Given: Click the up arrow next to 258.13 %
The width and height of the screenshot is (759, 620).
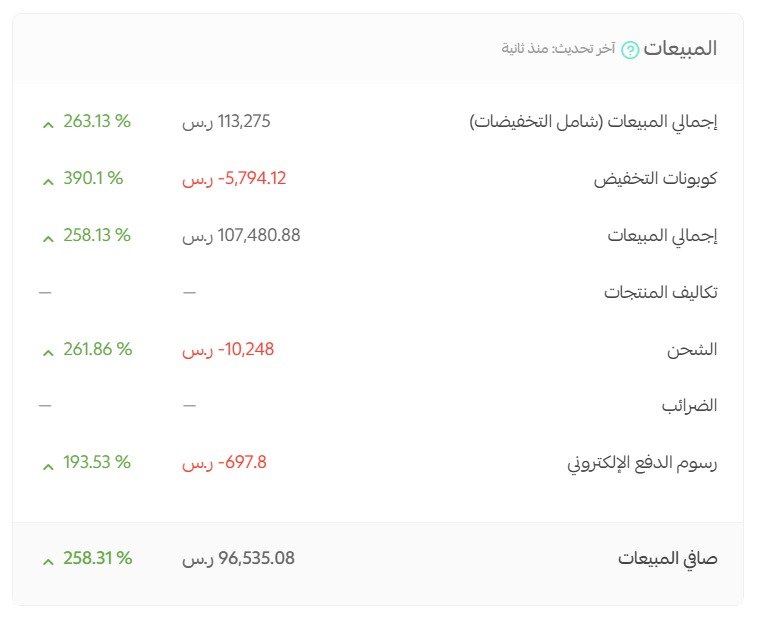Looking at the screenshot, I should 46,238.
